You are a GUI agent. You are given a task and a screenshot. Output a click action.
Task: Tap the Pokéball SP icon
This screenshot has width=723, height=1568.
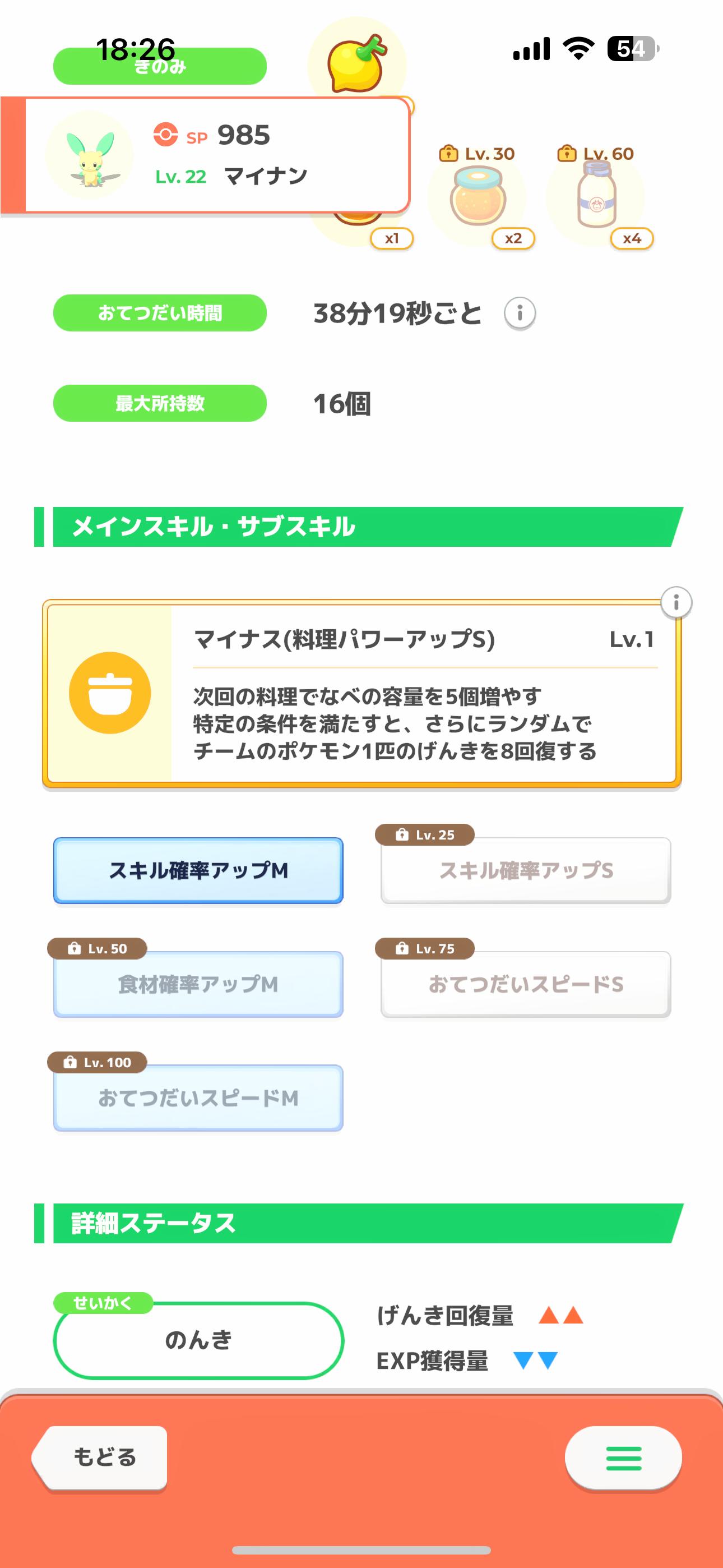(165, 135)
